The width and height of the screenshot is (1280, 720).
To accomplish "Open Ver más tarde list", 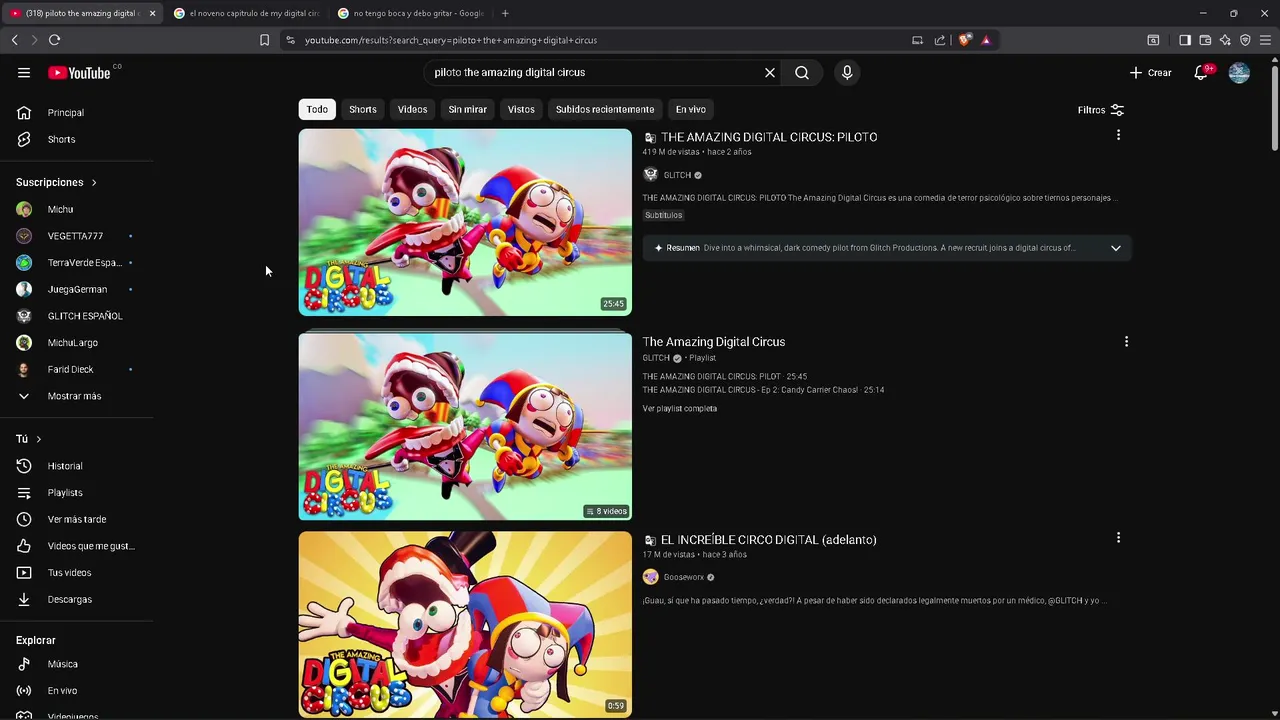I will tap(78, 519).
